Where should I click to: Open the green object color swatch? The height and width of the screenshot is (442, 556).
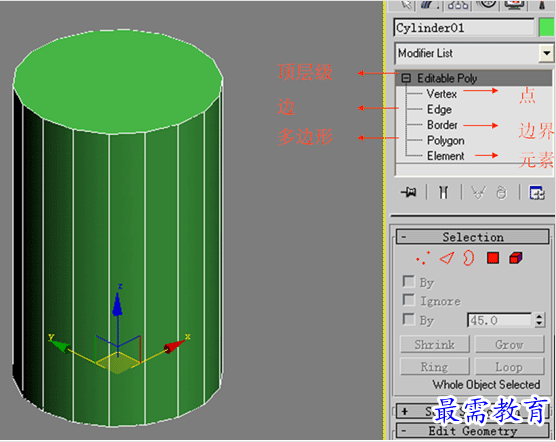tap(546, 28)
